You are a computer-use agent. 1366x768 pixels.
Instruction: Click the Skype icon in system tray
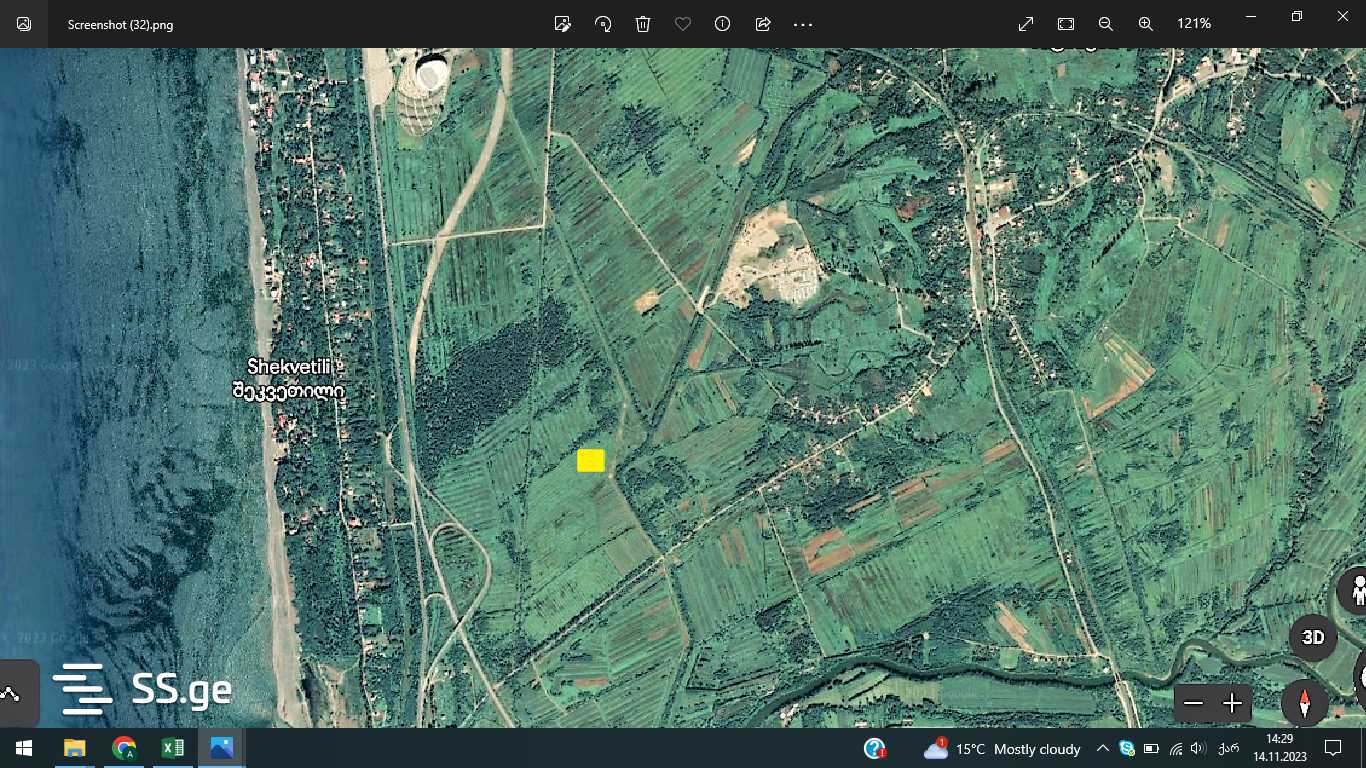pos(1127,748)
